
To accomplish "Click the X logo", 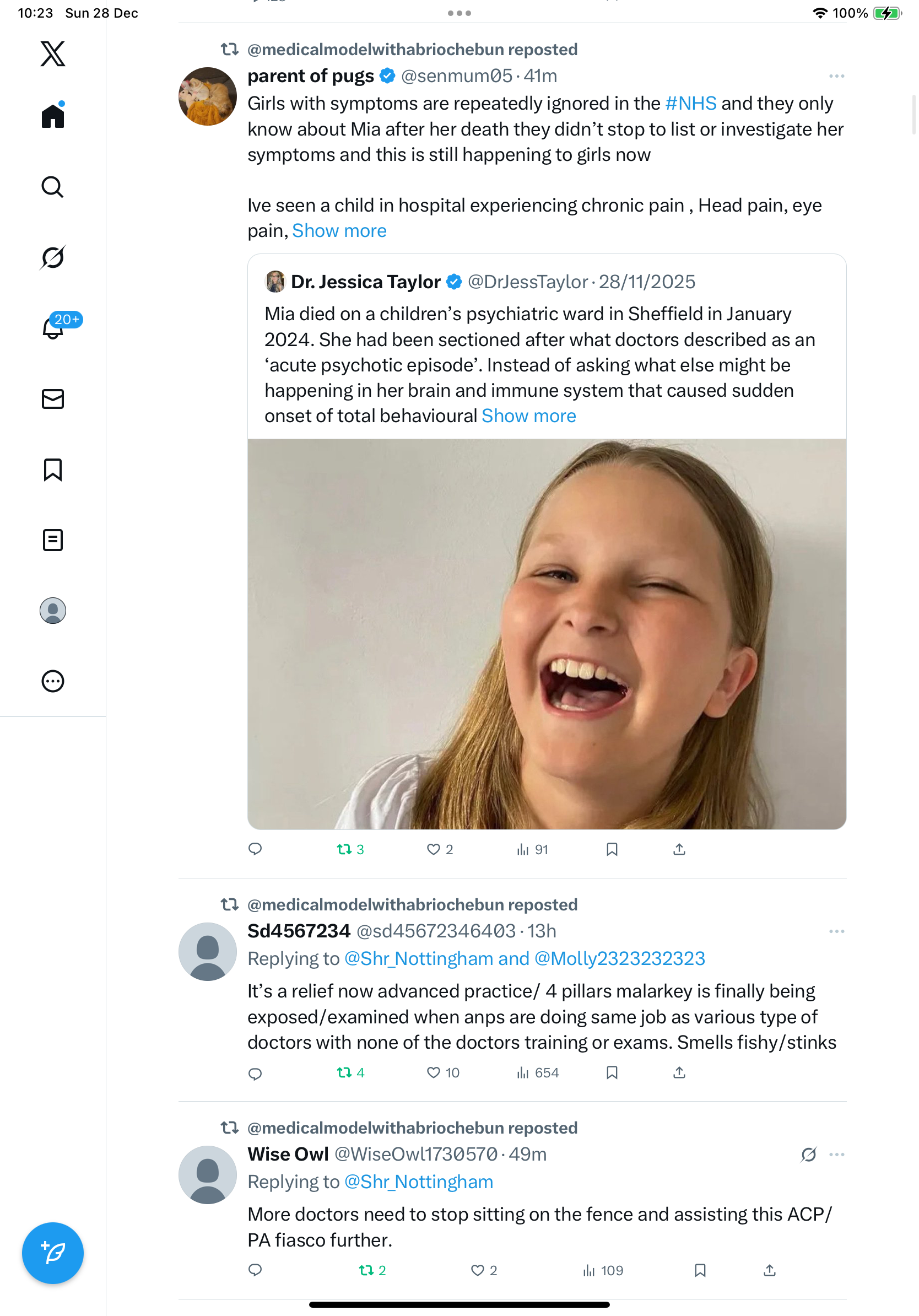I will tap(53, 54).
